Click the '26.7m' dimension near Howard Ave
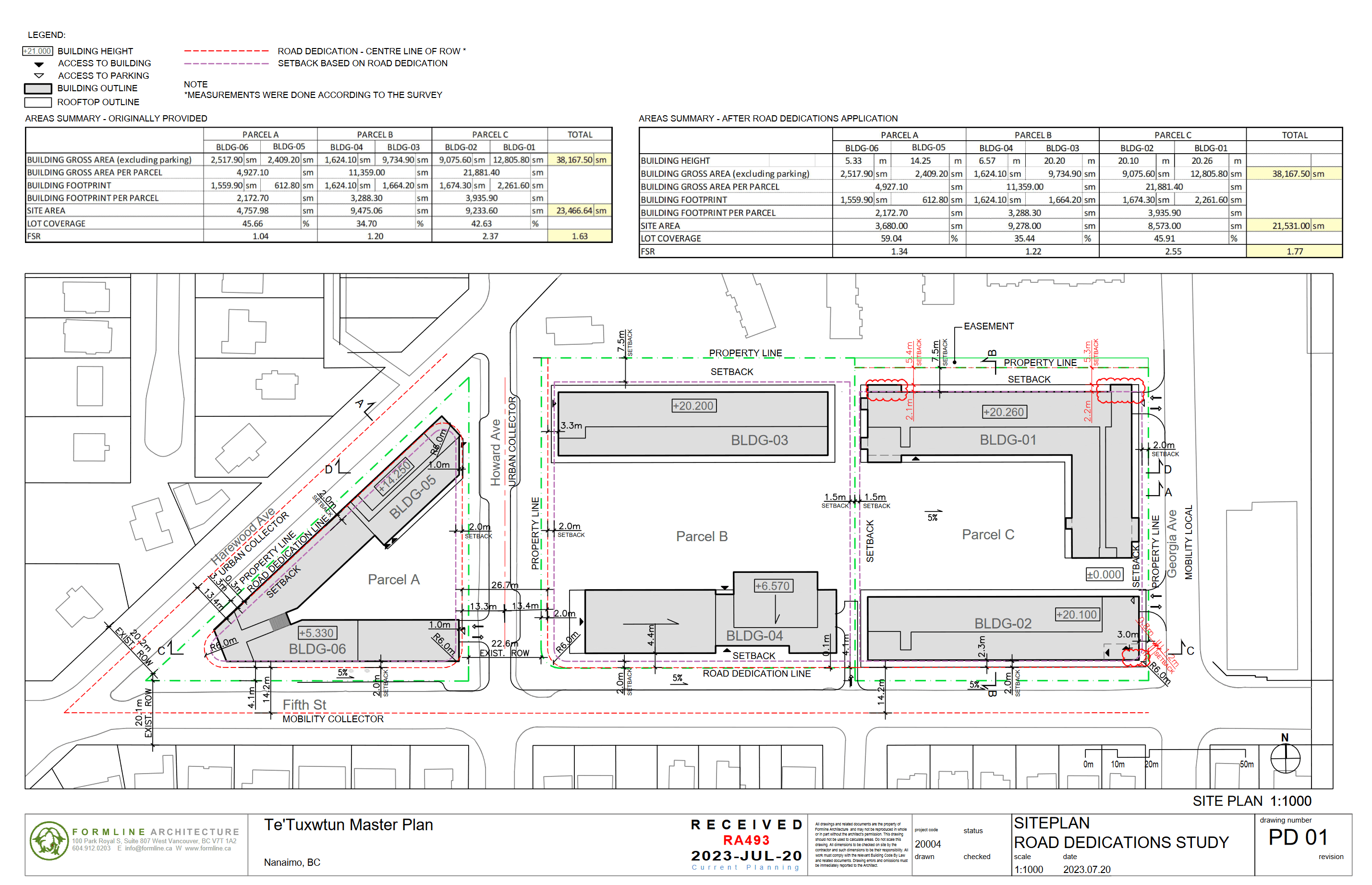Screen dimensions: 1372x885 [504, 585]
